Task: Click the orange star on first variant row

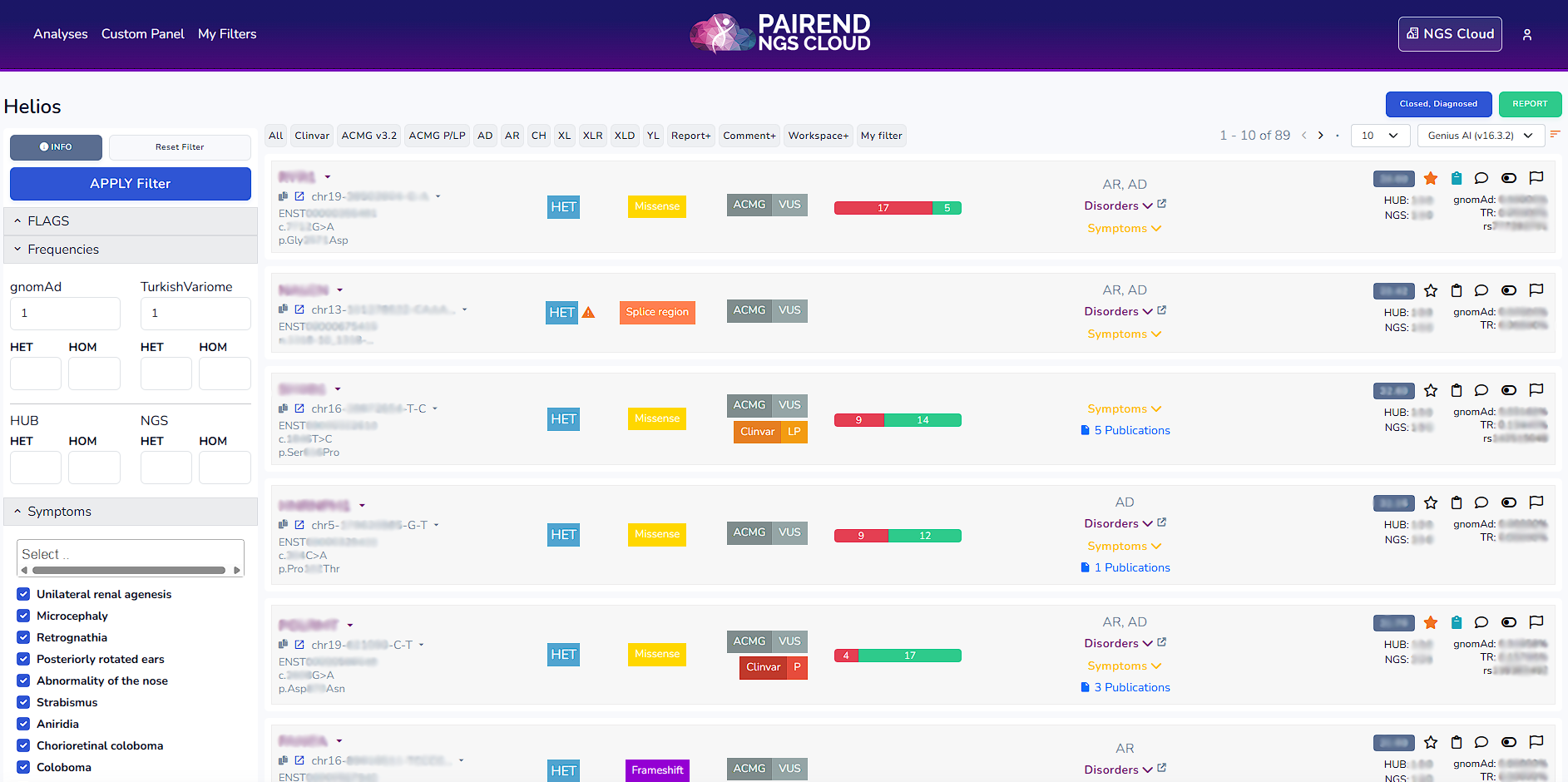Action: 1431,178
